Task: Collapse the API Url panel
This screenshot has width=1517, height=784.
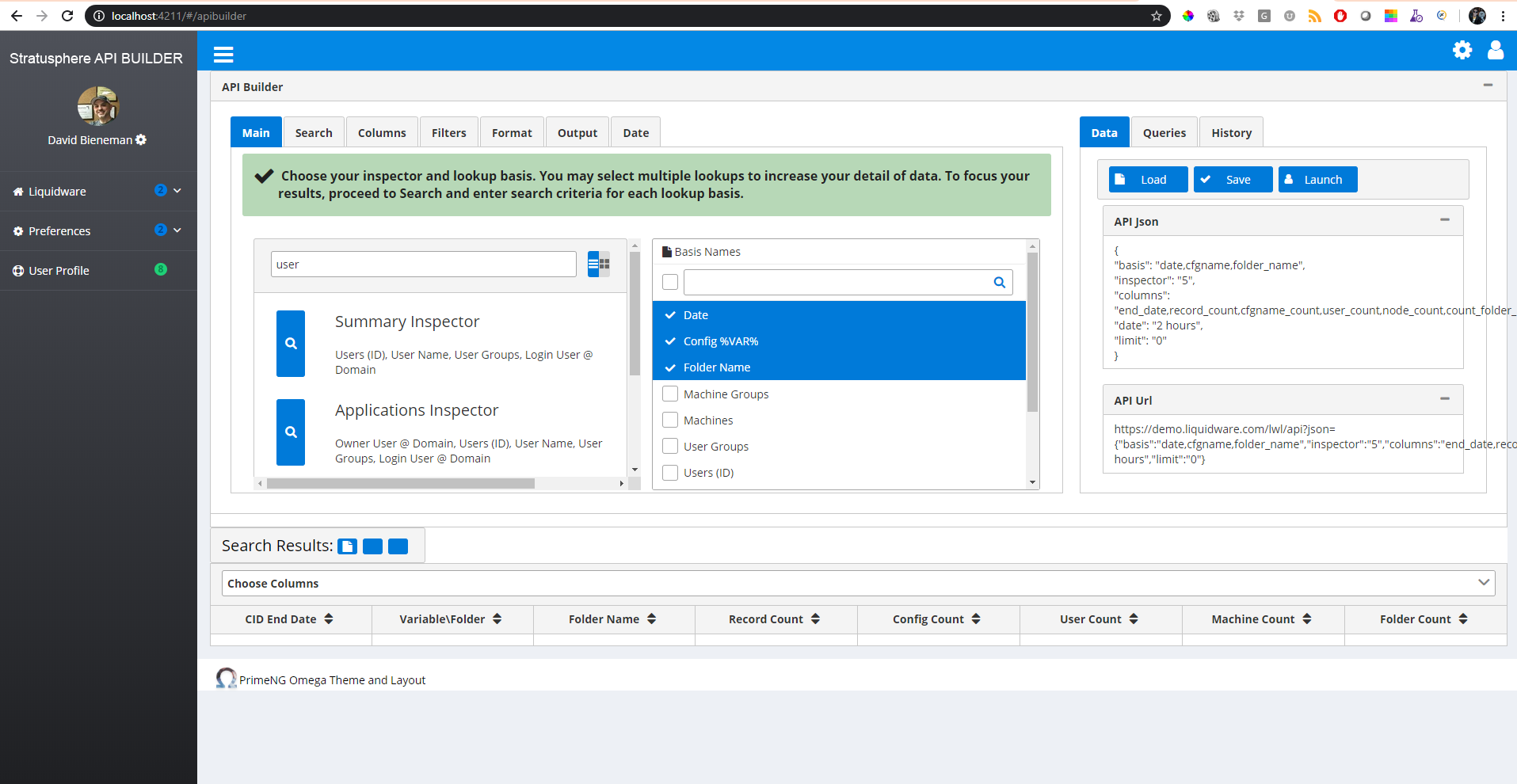Action: point(1445,398)
